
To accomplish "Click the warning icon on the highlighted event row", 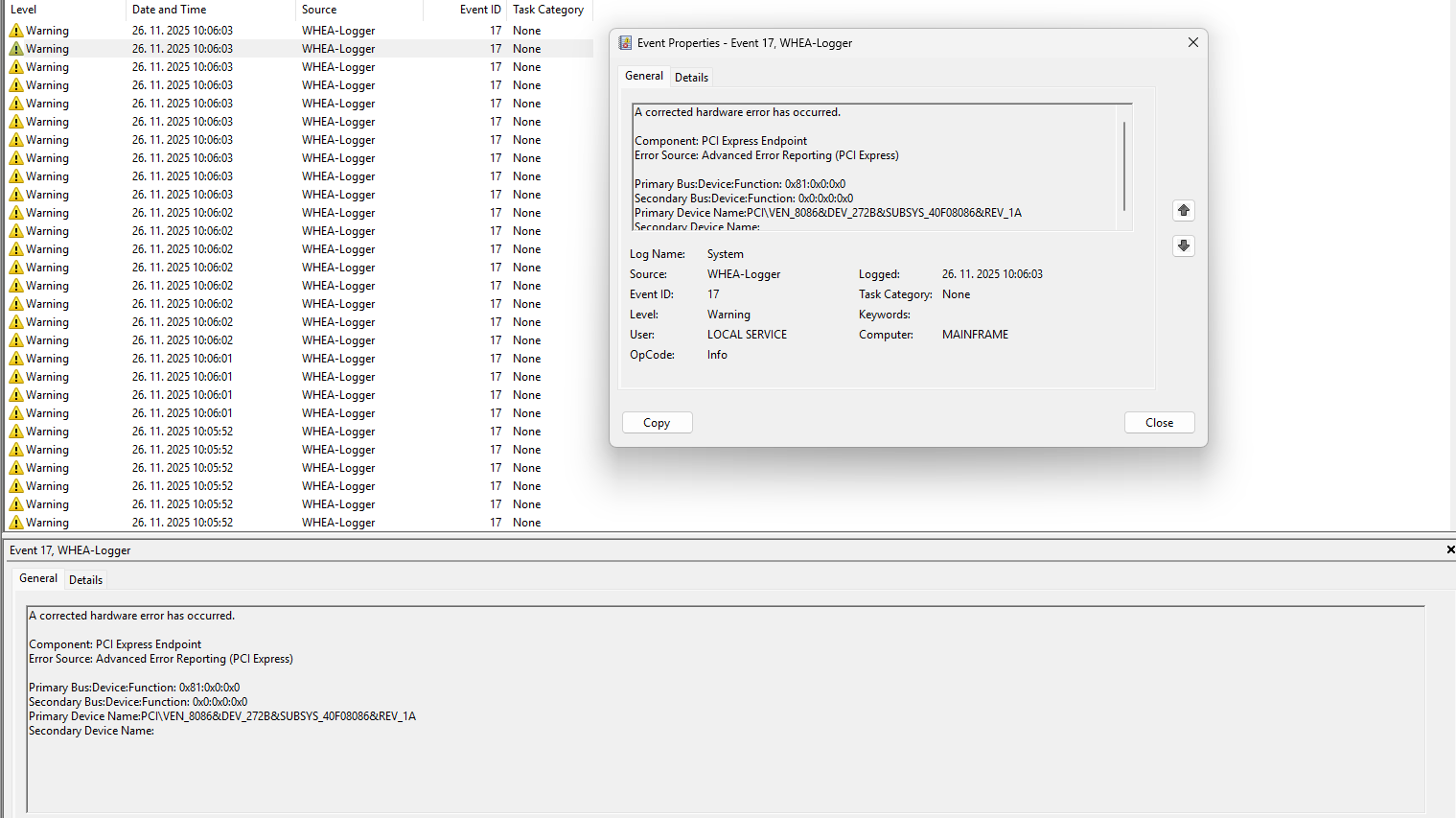I will click(16, 49).
